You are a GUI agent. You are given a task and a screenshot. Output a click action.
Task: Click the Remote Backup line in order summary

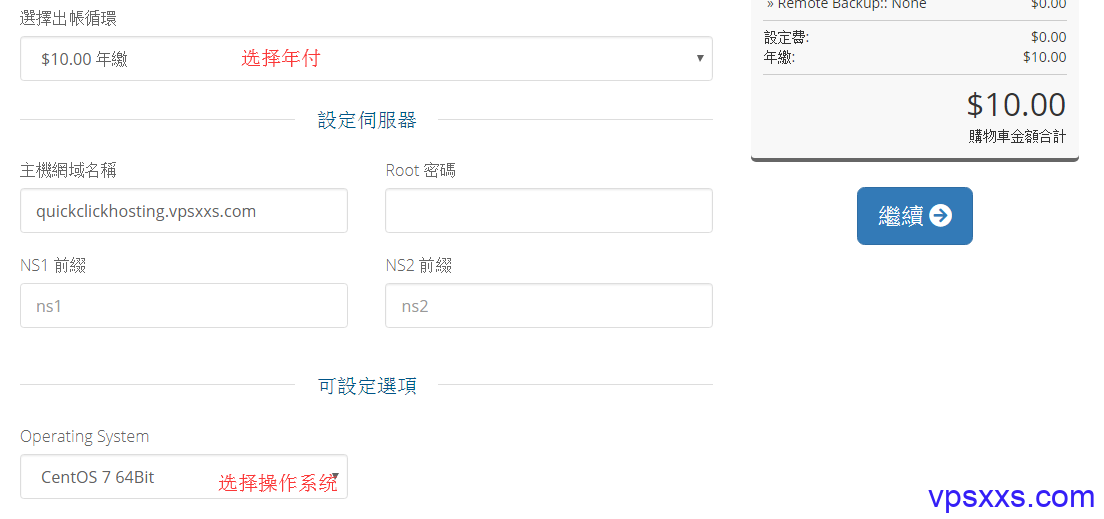pos(915,5)
